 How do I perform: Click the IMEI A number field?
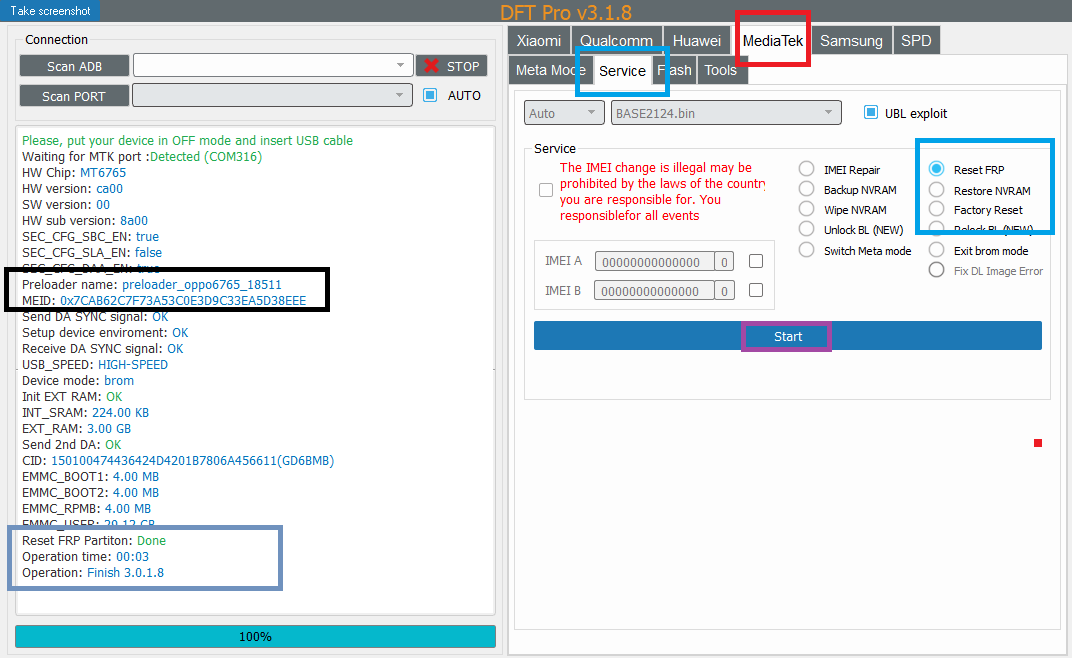pyautogui.click(x=654, y=261)
